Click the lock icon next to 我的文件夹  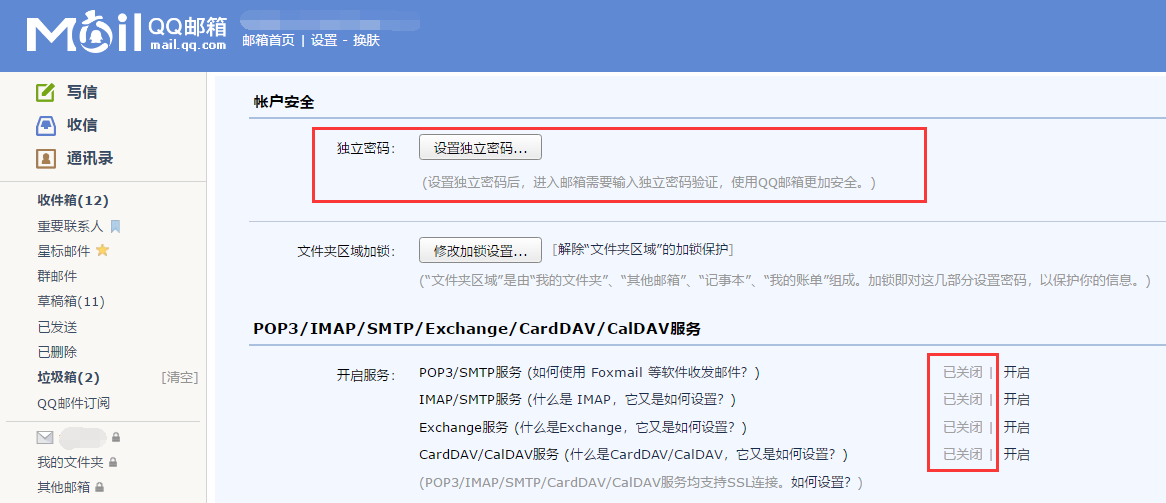113,462
